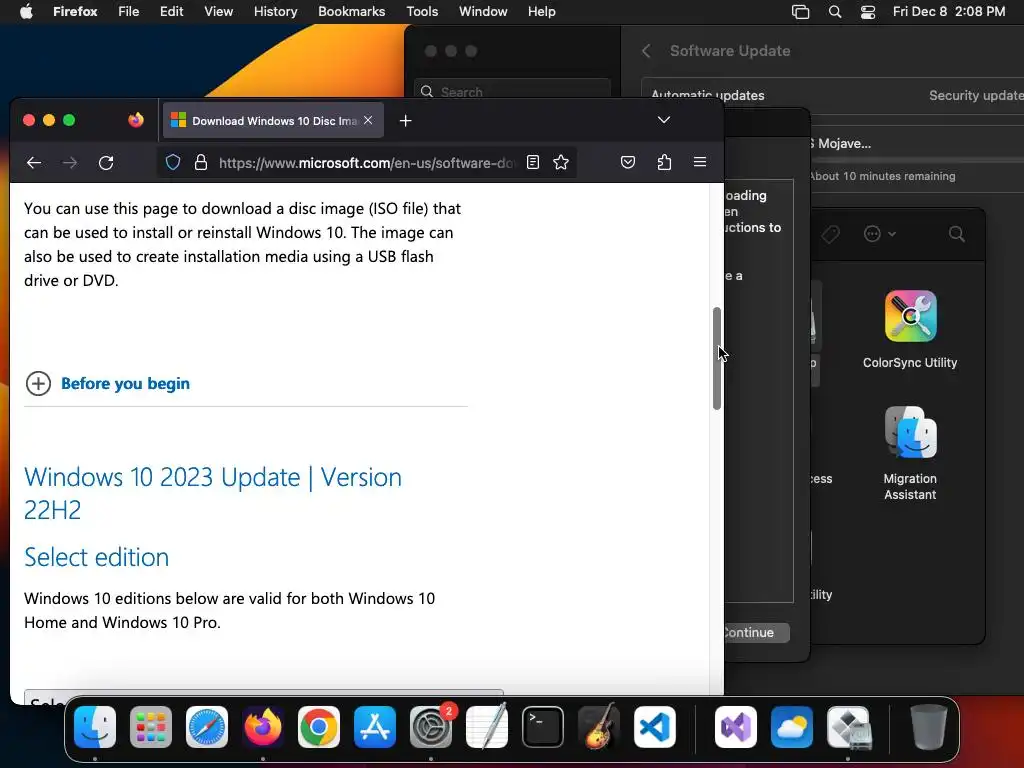The height and width of the screenshot is (768, 1024).
Task: Open the View menu
Action: tap(219, 12)
